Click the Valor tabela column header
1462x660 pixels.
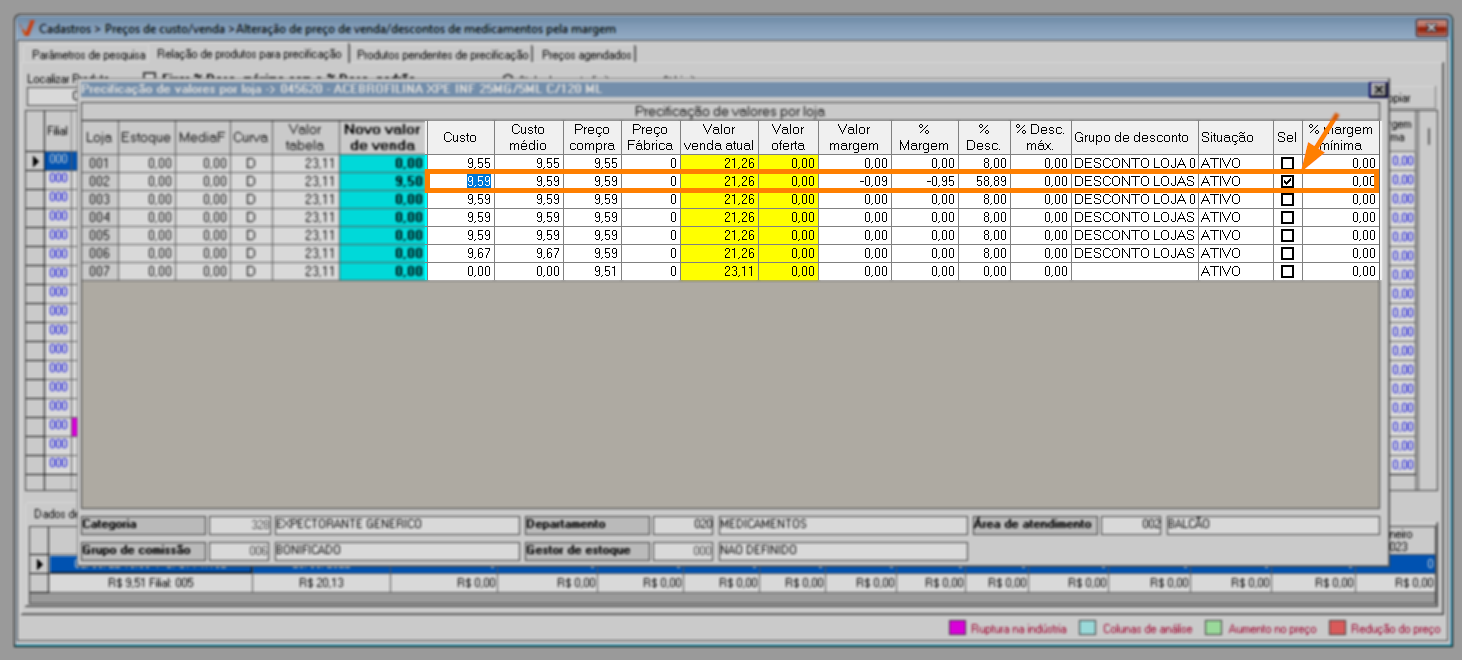point(305,137)
